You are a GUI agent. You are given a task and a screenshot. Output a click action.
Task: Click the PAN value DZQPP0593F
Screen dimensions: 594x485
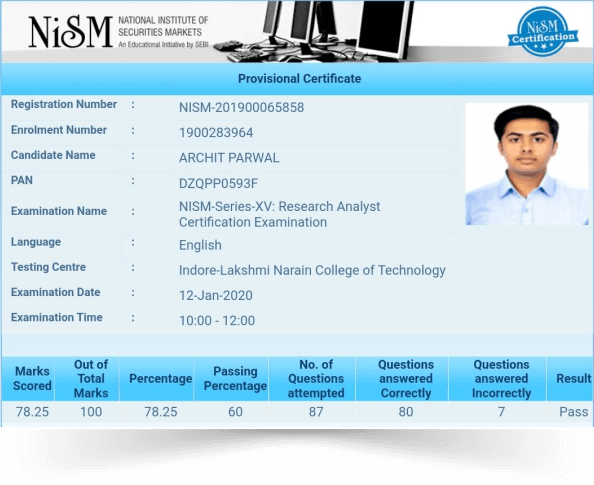point(218,183)
